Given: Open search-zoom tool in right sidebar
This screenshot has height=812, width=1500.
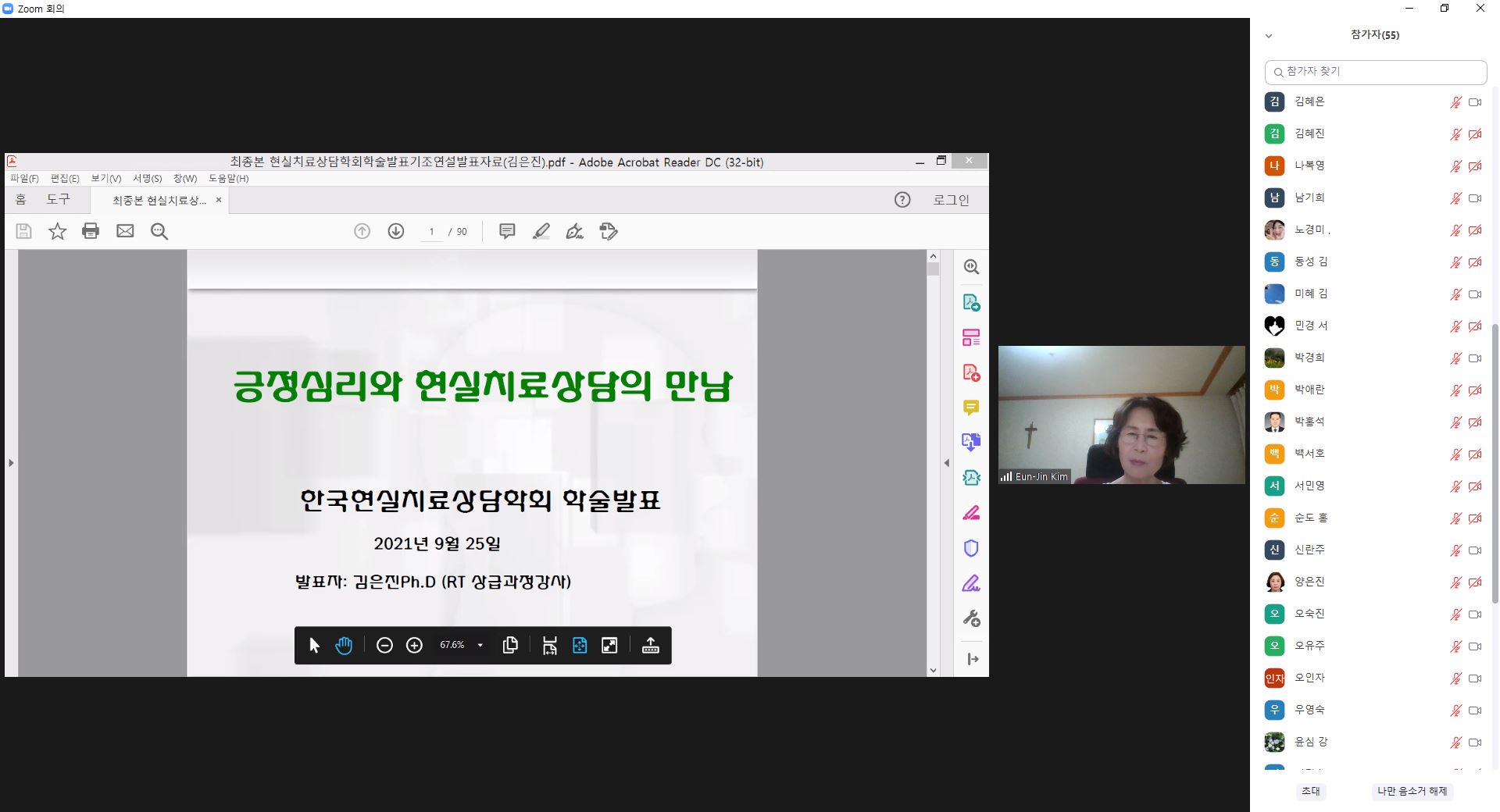Looking at the screenshot, I should 971,267.
